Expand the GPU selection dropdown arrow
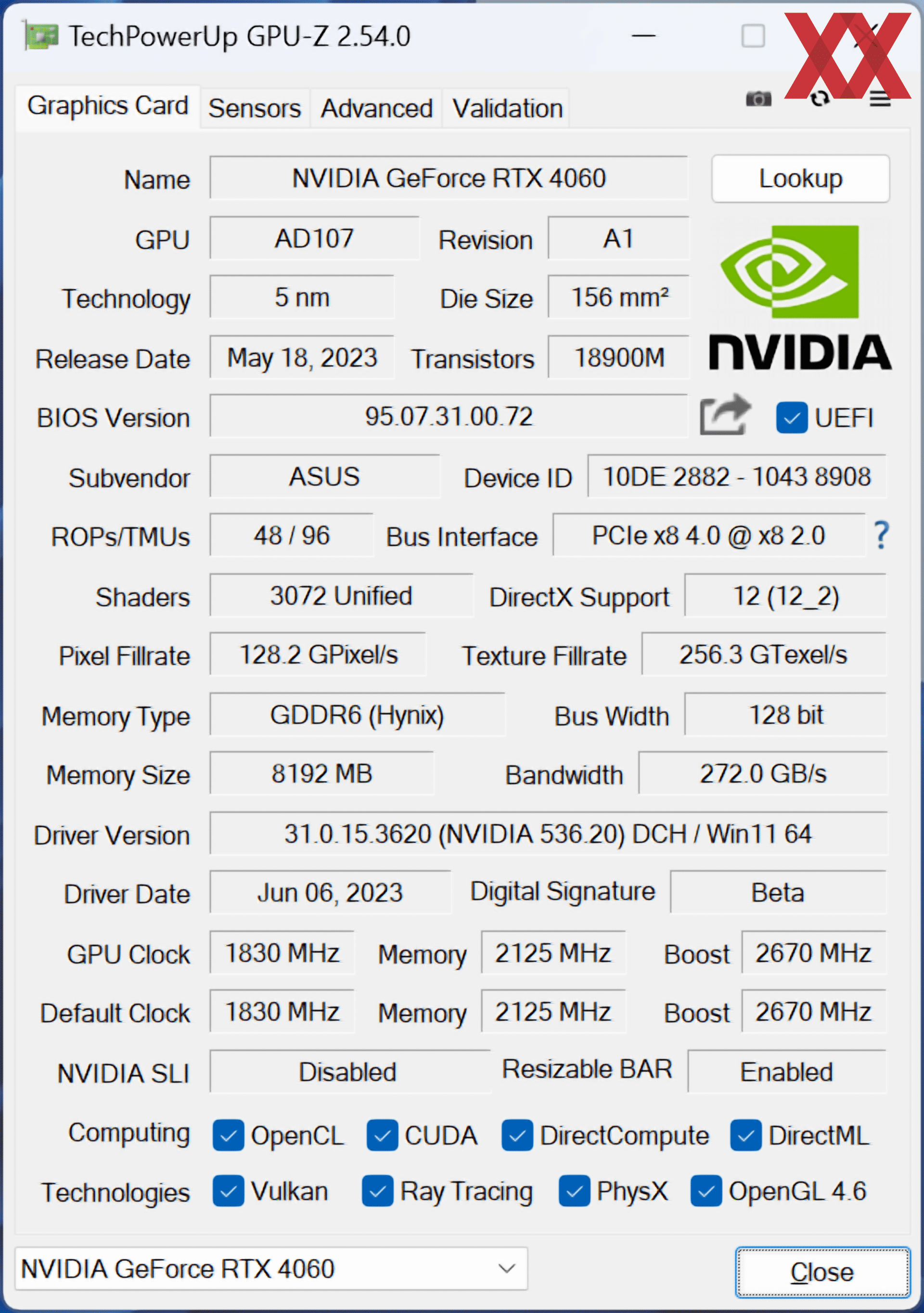Viewport: 924px width, 1313px height. 507,1268
